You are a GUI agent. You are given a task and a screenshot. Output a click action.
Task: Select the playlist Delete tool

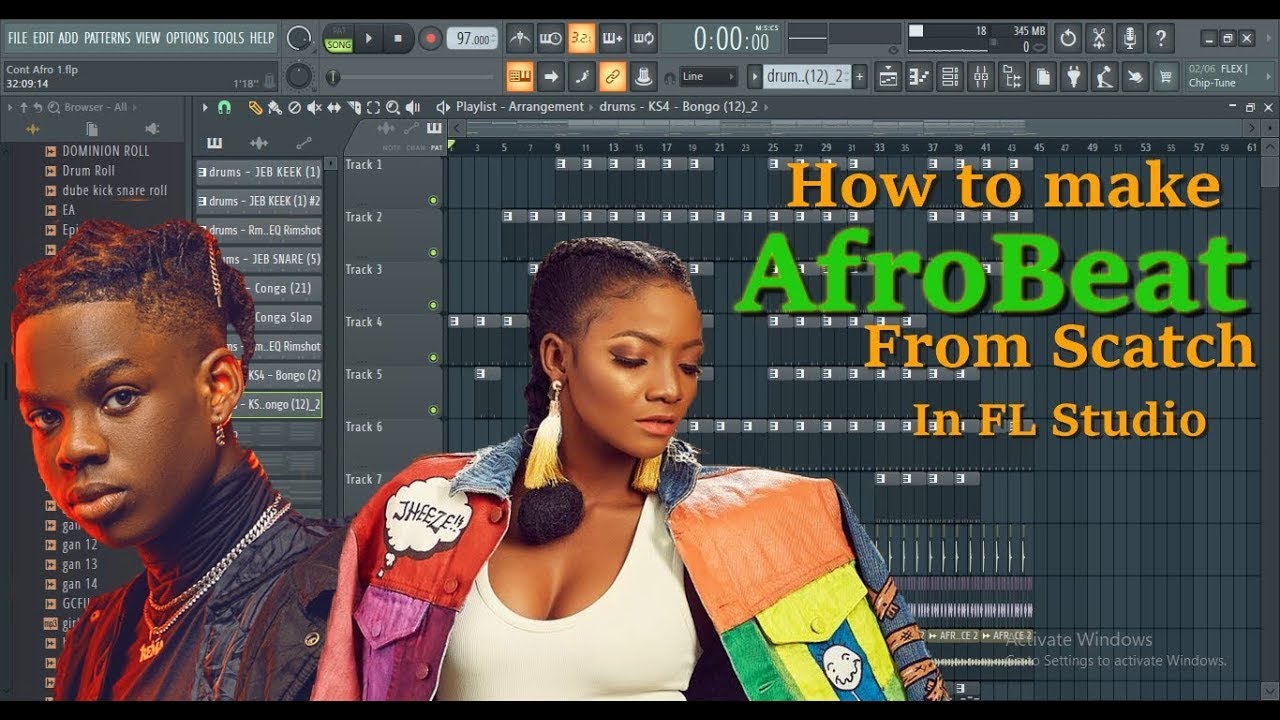[294, 107]
